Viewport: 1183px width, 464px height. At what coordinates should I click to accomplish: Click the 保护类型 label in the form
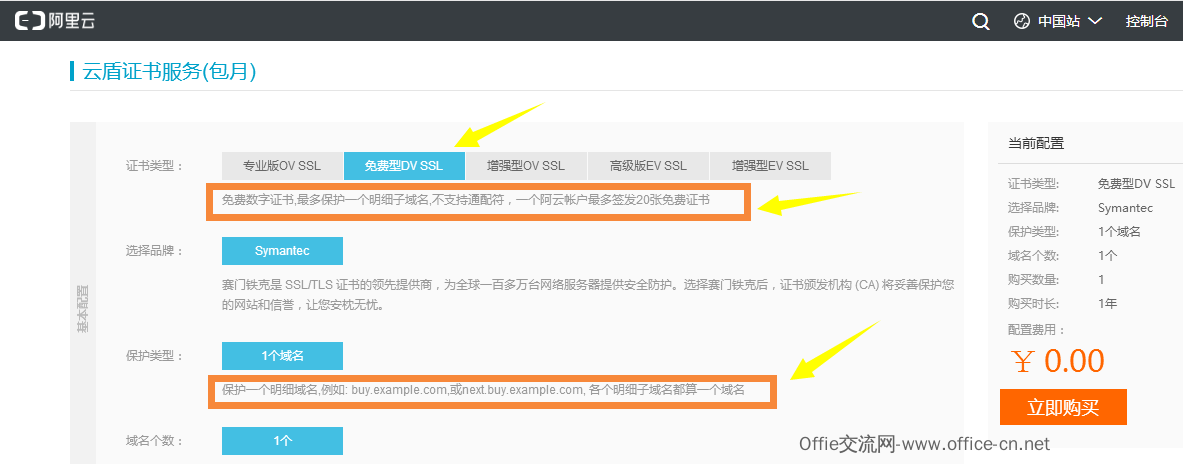tap(155, 355)
